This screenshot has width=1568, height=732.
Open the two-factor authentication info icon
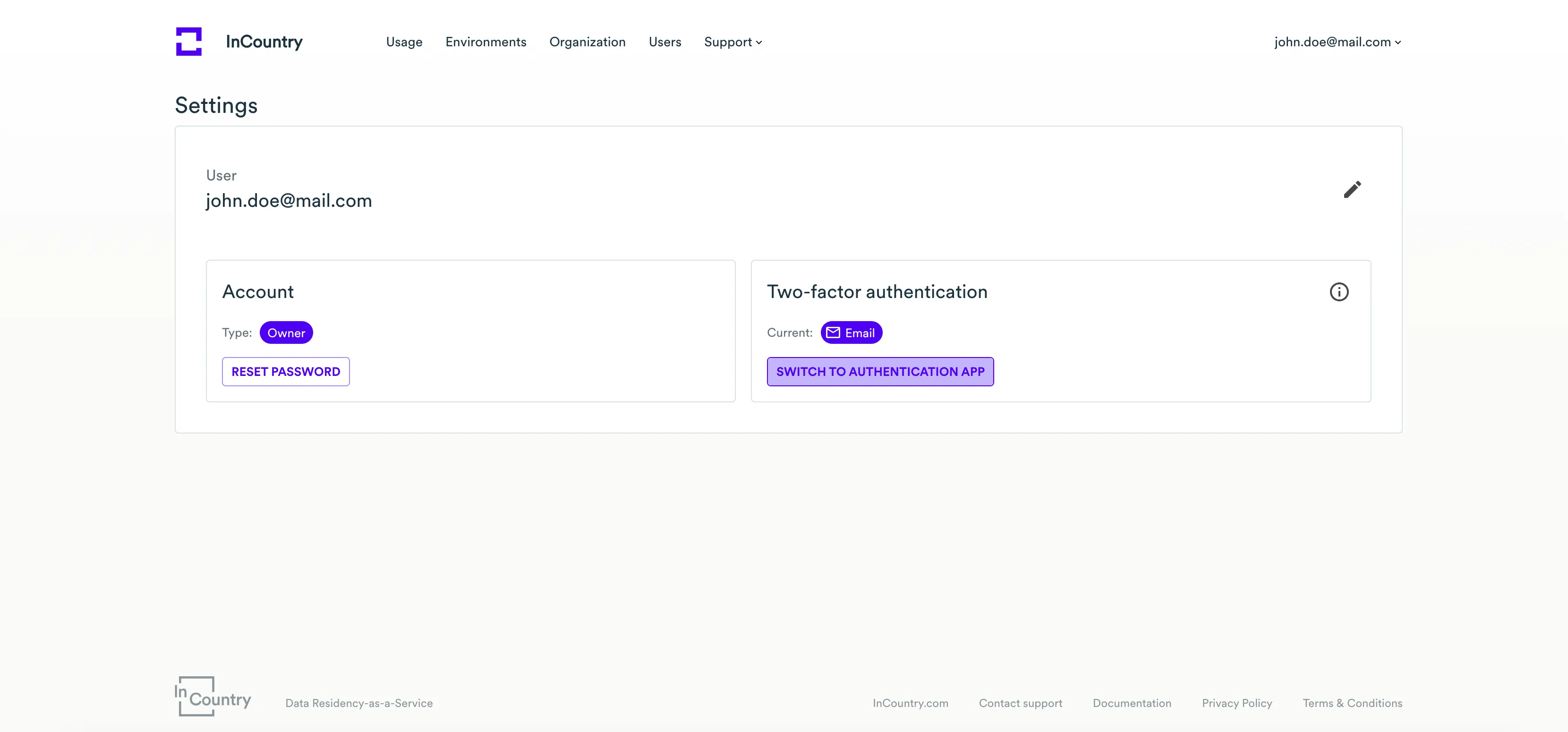[x=1338, y=292]
